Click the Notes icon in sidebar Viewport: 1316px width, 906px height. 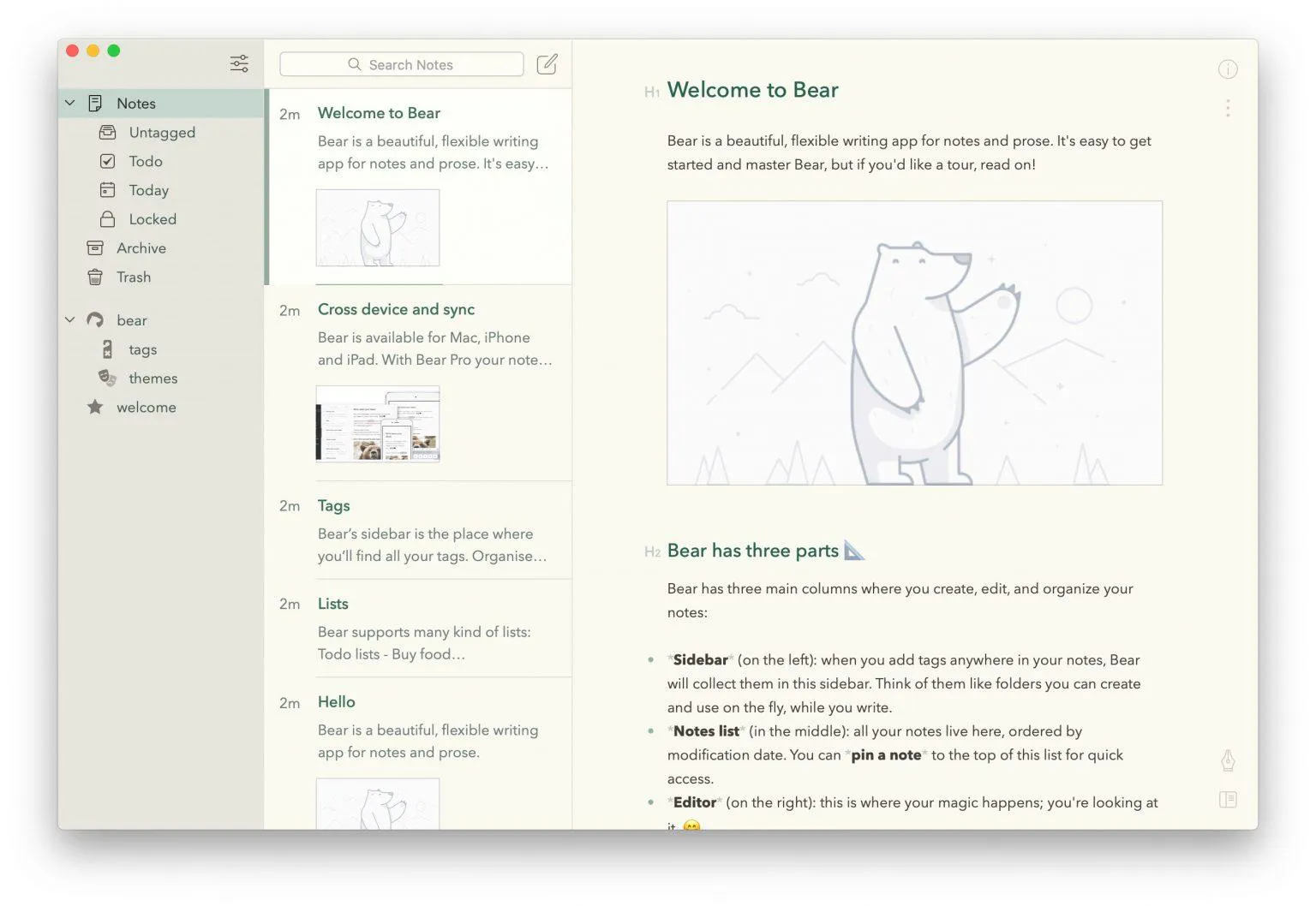pos(95,104)
